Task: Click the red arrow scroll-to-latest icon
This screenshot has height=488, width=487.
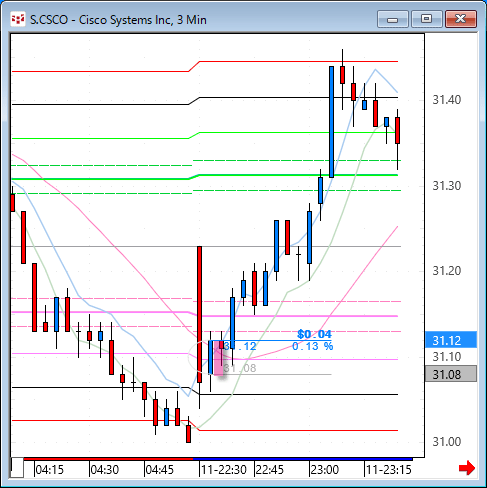Action: pos(467,468)
